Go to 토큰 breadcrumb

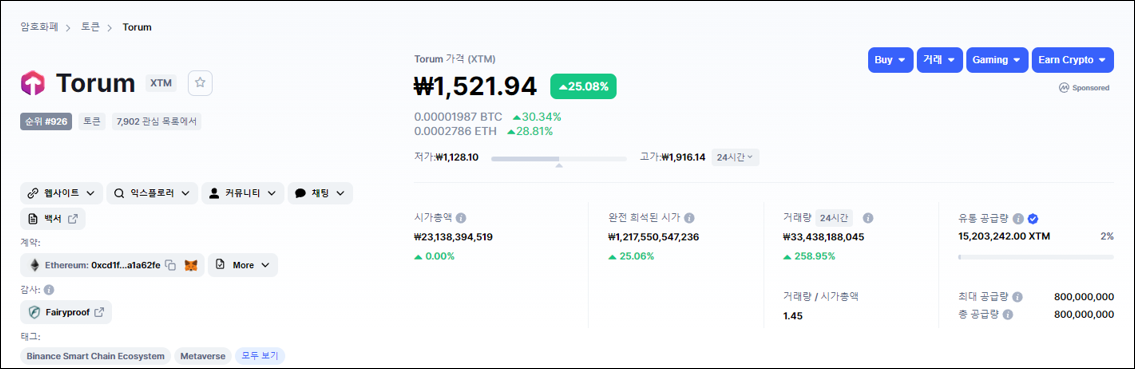(x=90, y=27)
